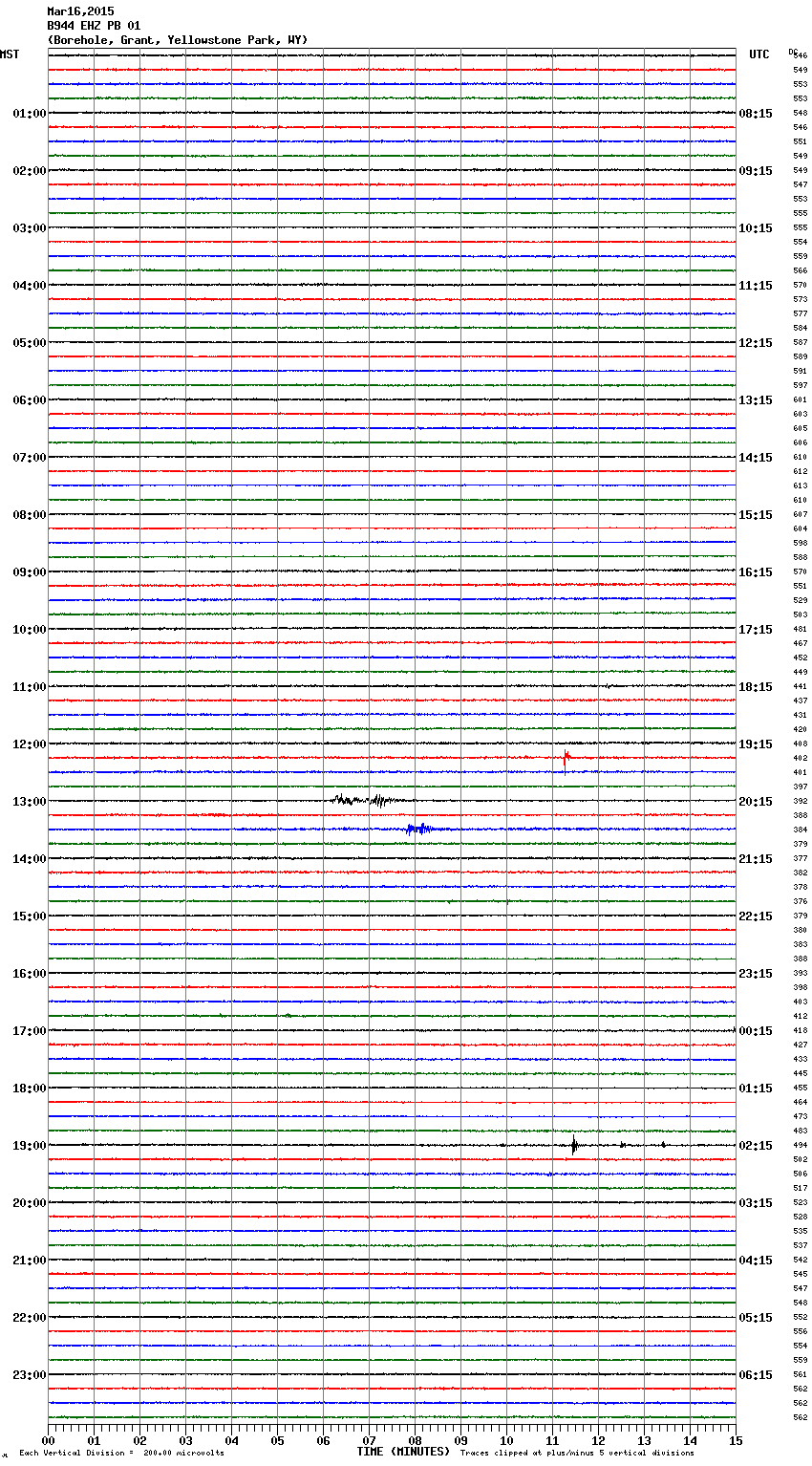The width and height of the screenshot is (812, 1466).
Task: Click the '06' minute axis label at the bottom
Action: pos(323,1440)
